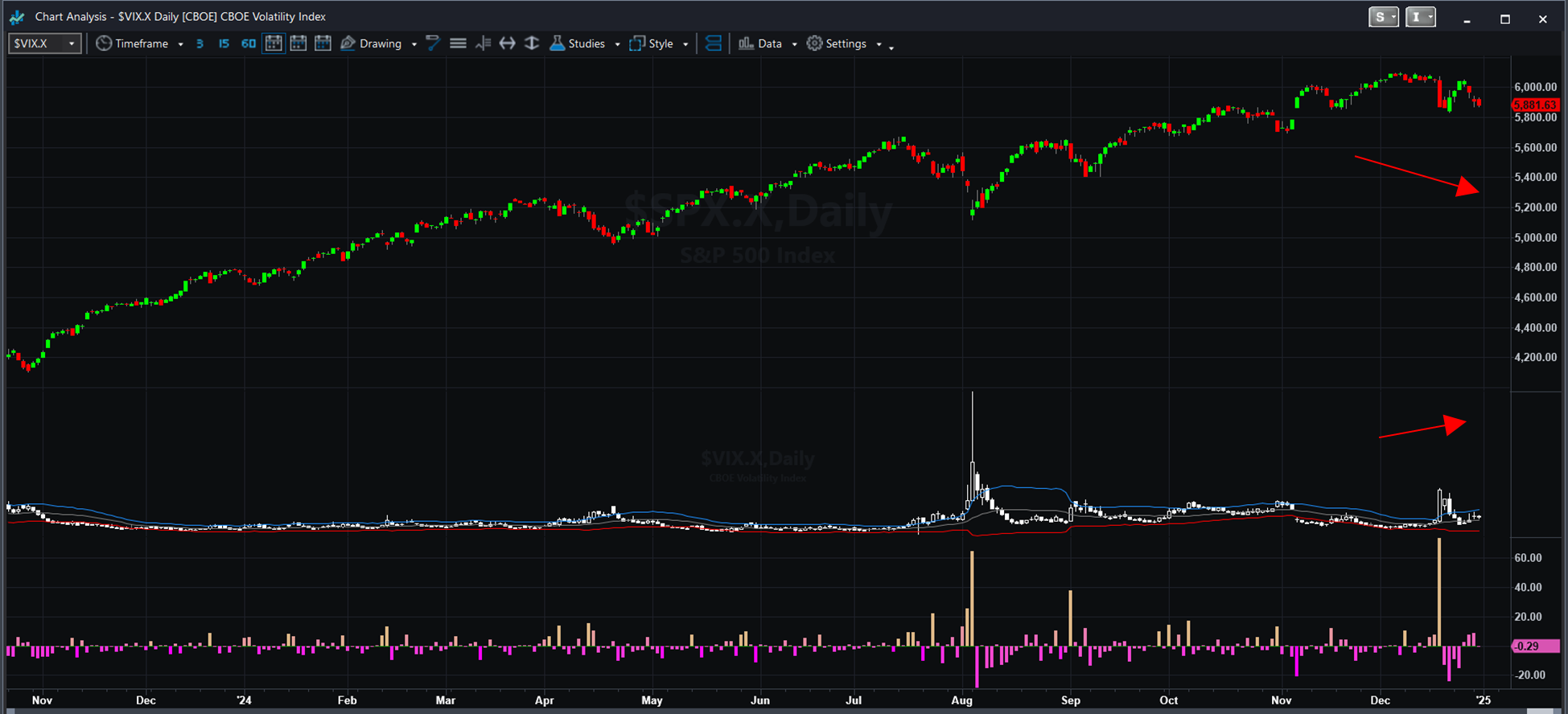
Task: Click the 40.00 indicator axis label
Action: point(1528,587)
